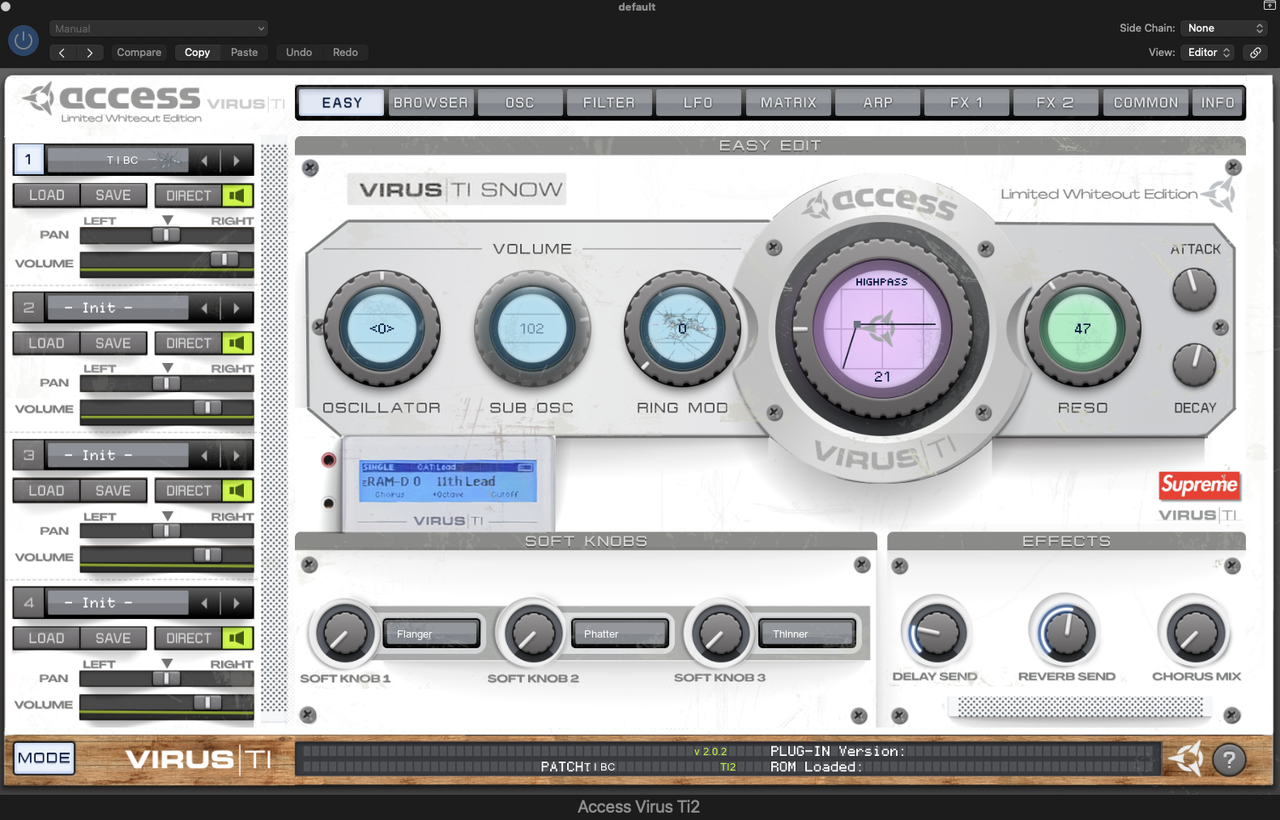The height and width of the screenshot is (820, 1280).
Task: Click the Redo button
Action: [345, 52]
